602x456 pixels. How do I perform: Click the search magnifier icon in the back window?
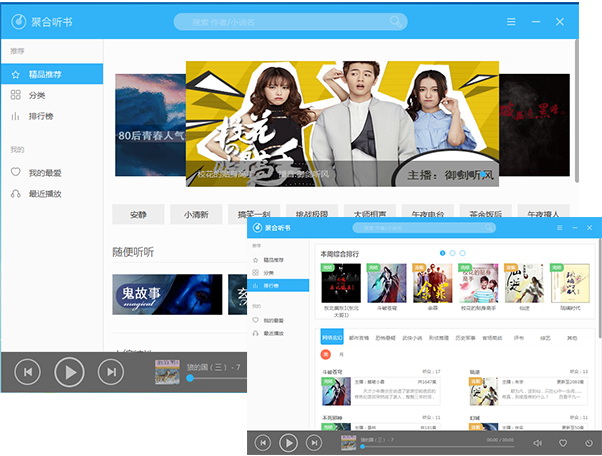click(x=396, y=21)
